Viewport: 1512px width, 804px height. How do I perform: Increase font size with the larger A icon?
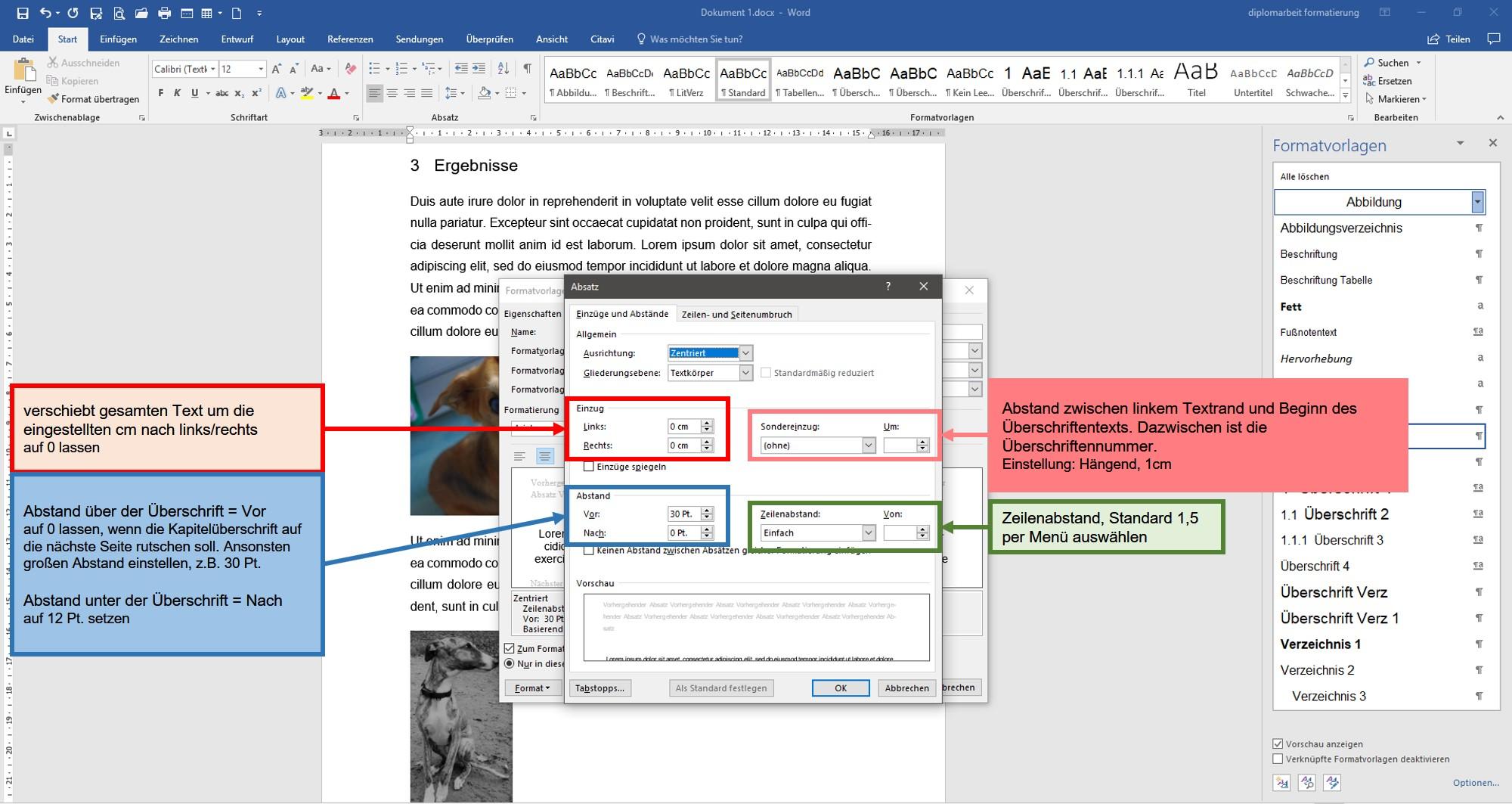tap(277, 69)
